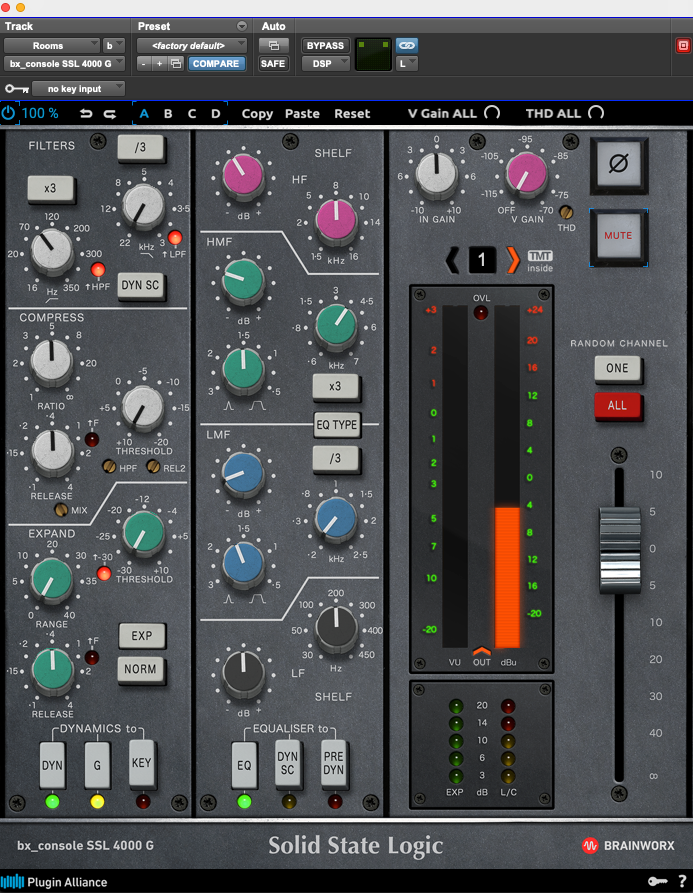This screenshot has width=693, height=893.
Task: Open the factory default preset dropdown
Action: coord(192,46)
